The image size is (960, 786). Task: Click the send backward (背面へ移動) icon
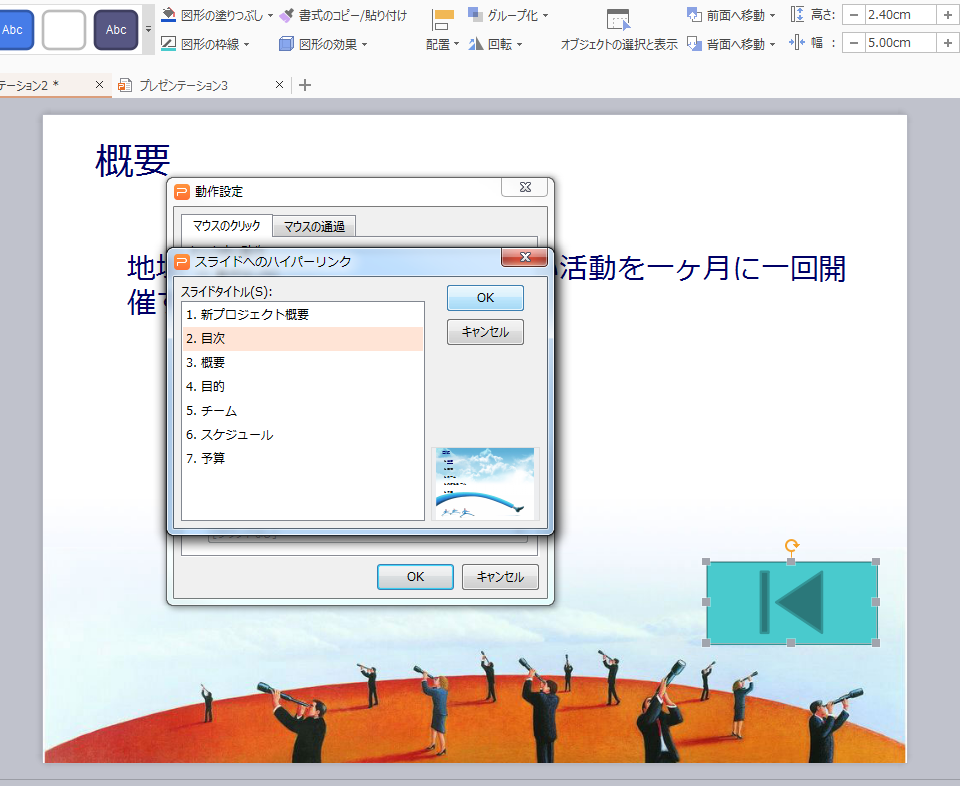(694, 43)
